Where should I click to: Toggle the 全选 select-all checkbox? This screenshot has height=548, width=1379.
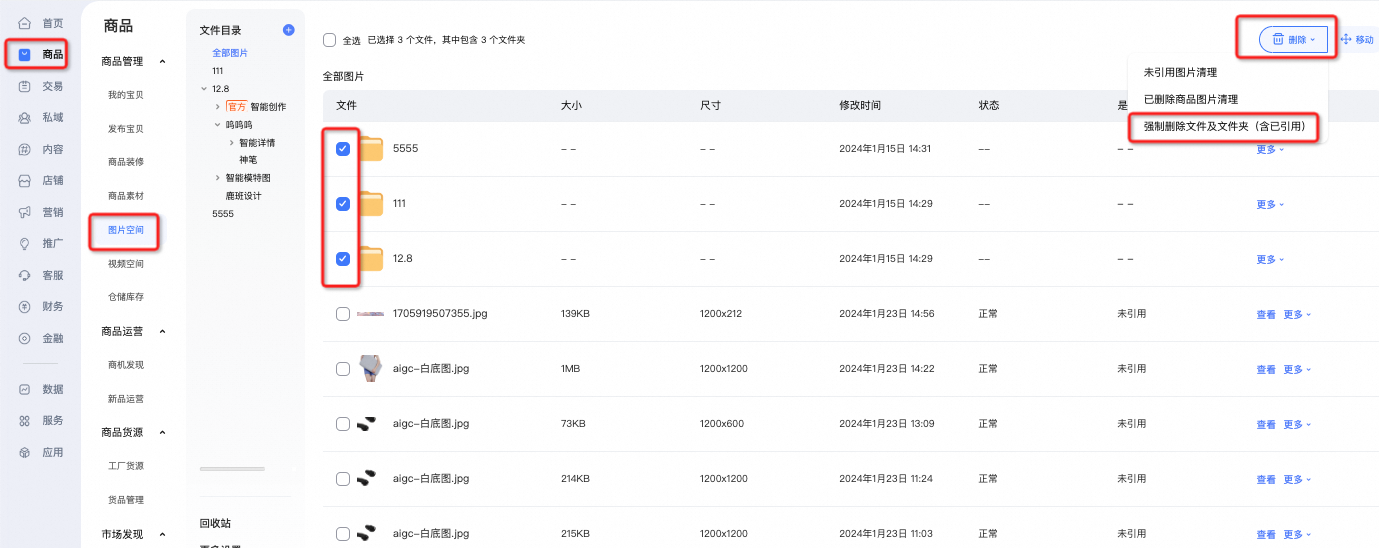[329, 40]
